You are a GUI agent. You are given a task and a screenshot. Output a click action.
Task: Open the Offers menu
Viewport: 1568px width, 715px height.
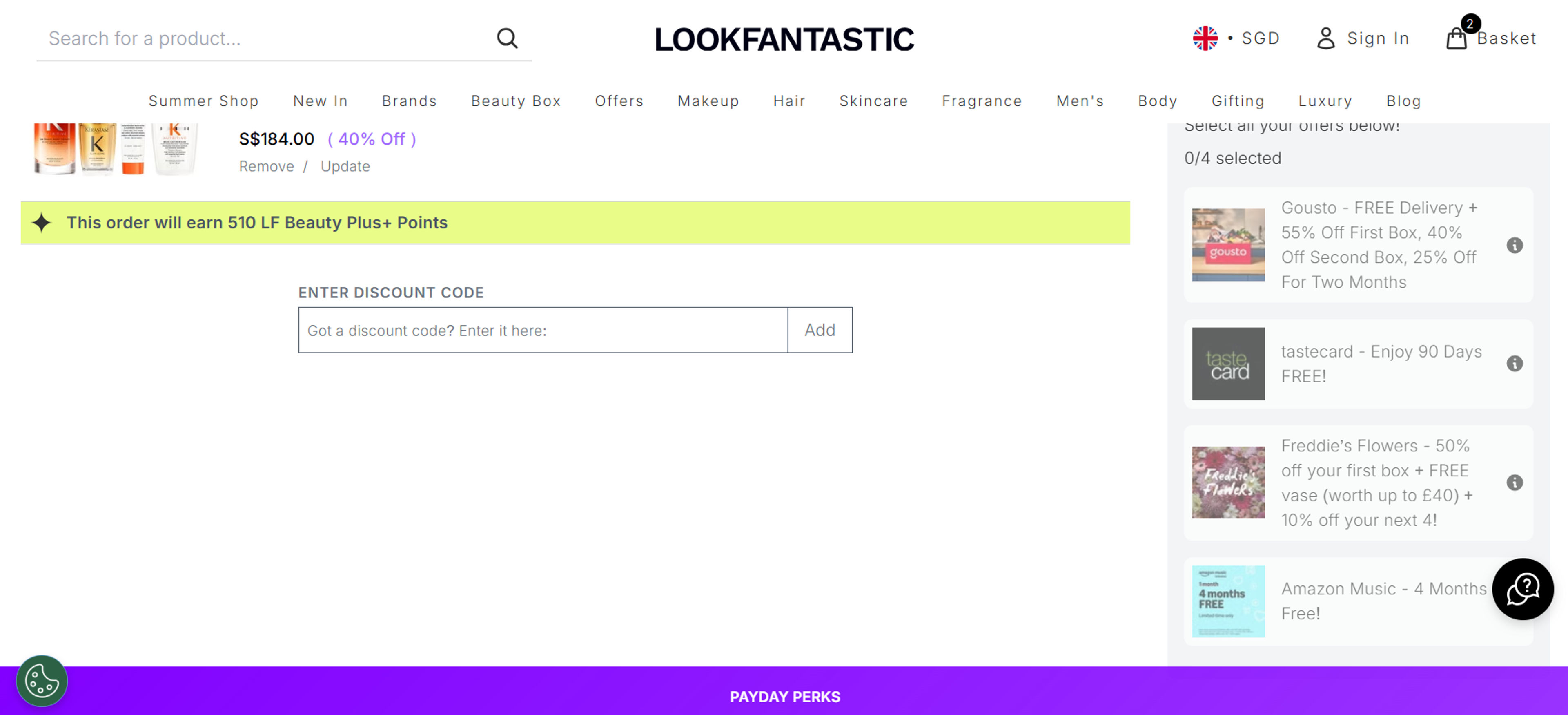[619, 101]
